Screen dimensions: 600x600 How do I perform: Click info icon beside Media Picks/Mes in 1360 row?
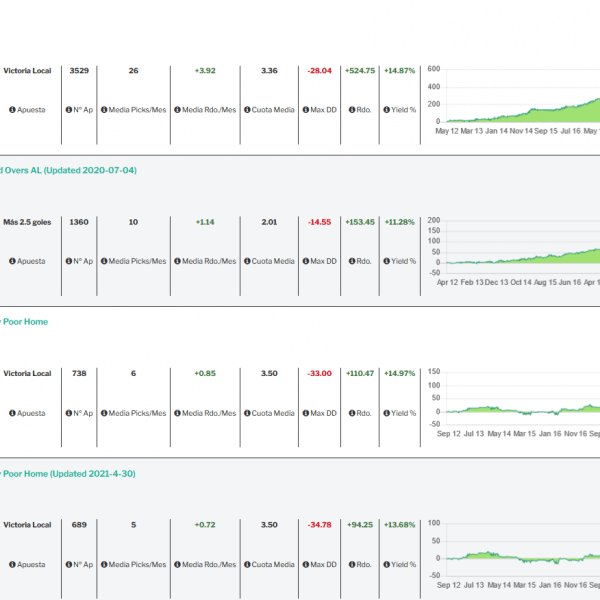click(104, 261)
